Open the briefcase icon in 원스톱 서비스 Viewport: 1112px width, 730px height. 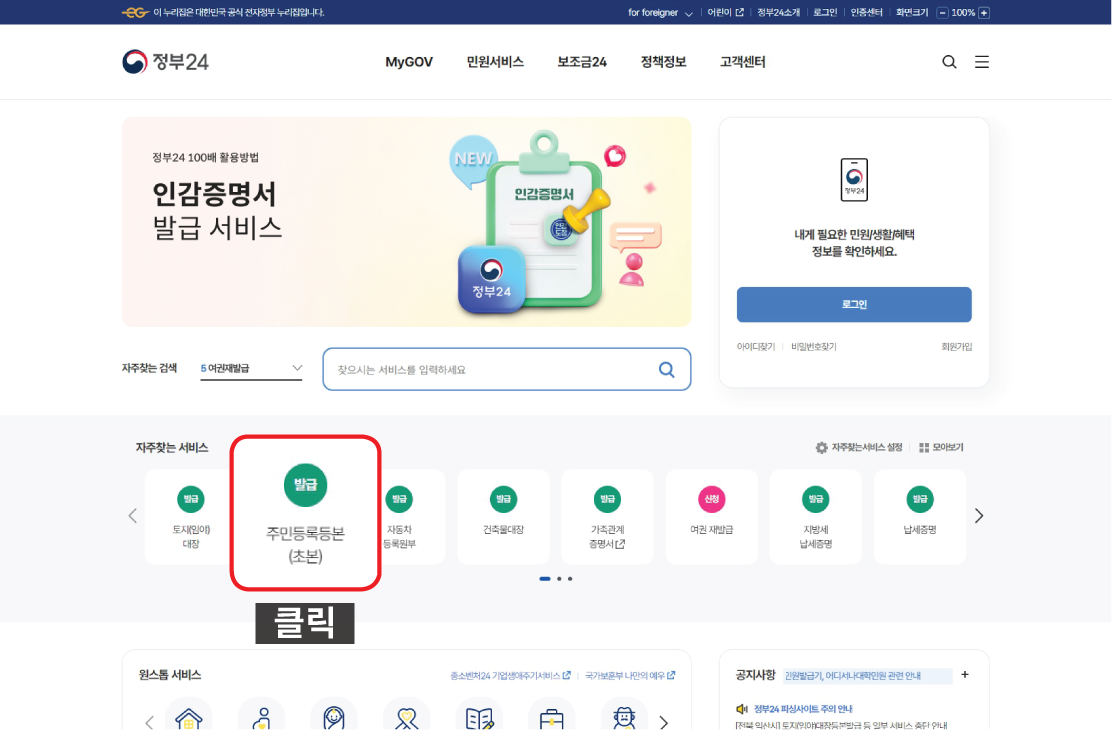pos(551,718)
